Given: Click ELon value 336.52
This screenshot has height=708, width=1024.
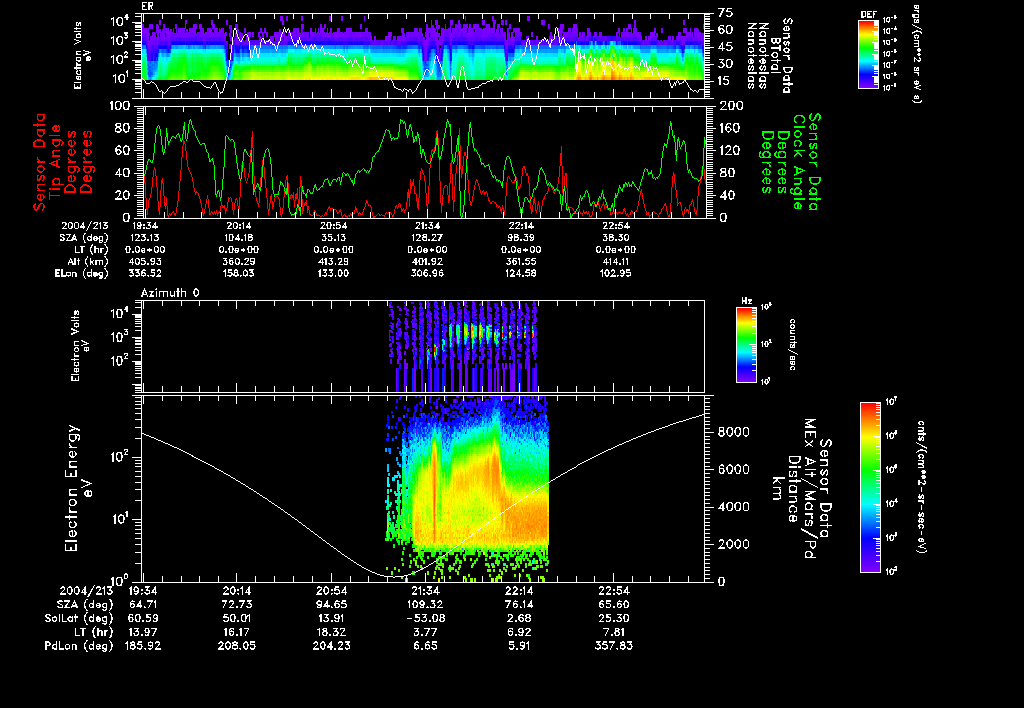Looking at the screenshot, I should (x=144, y=274).
